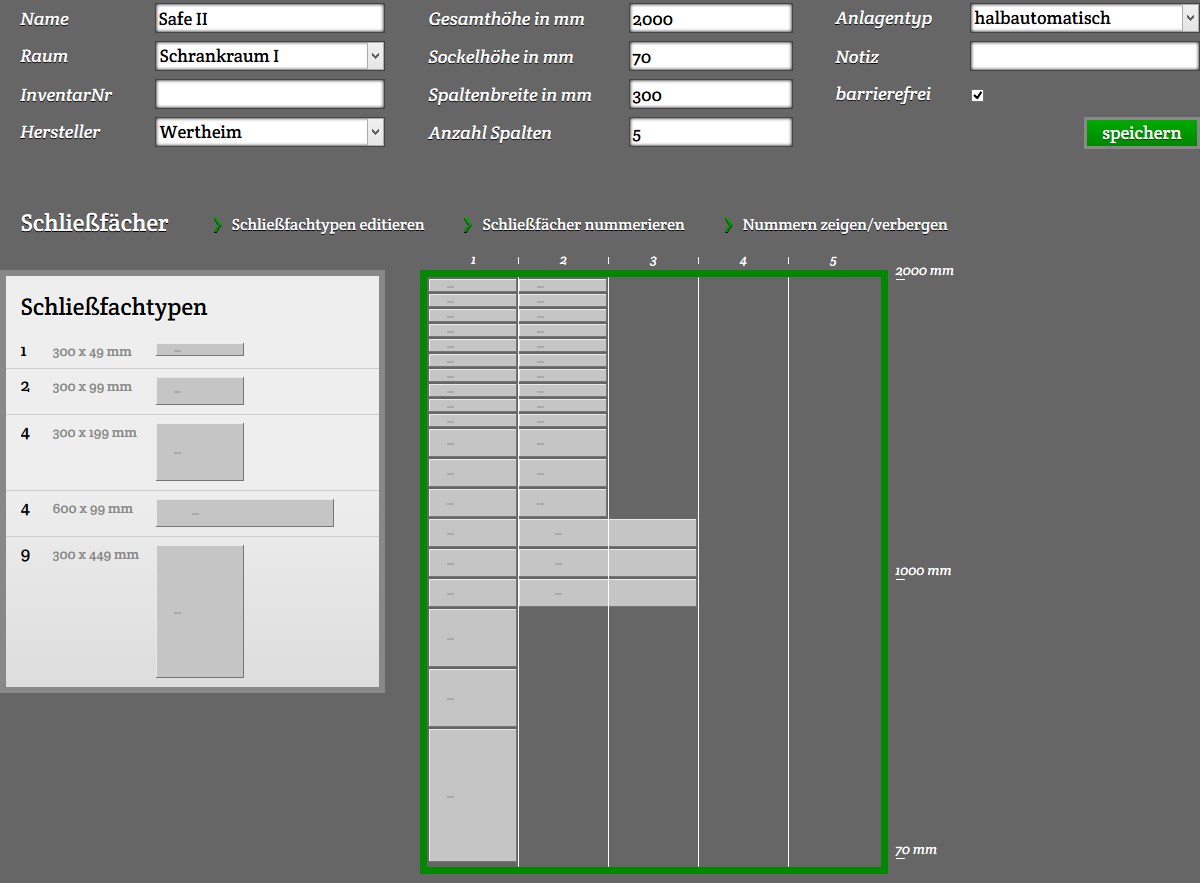Click the chevron icon before Nummern zeigen/verbergen

tap(728, 226)
